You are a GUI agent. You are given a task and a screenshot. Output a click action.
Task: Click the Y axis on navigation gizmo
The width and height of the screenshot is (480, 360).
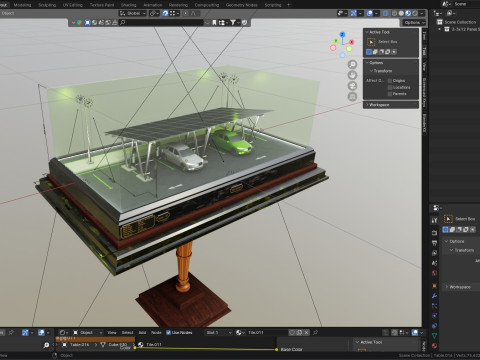click(336, 41)
